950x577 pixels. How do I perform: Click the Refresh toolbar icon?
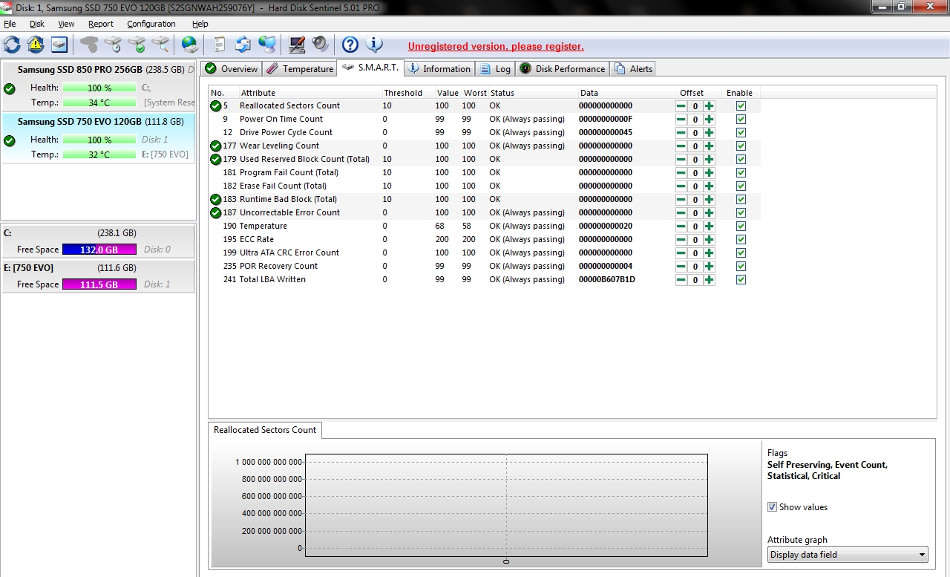pos(12,45)
